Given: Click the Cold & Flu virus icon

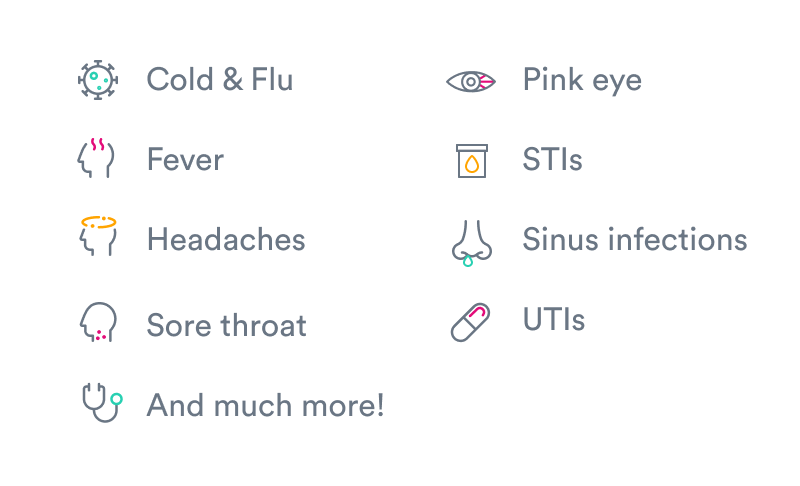Looking at the screenshot, I should 98,80.
